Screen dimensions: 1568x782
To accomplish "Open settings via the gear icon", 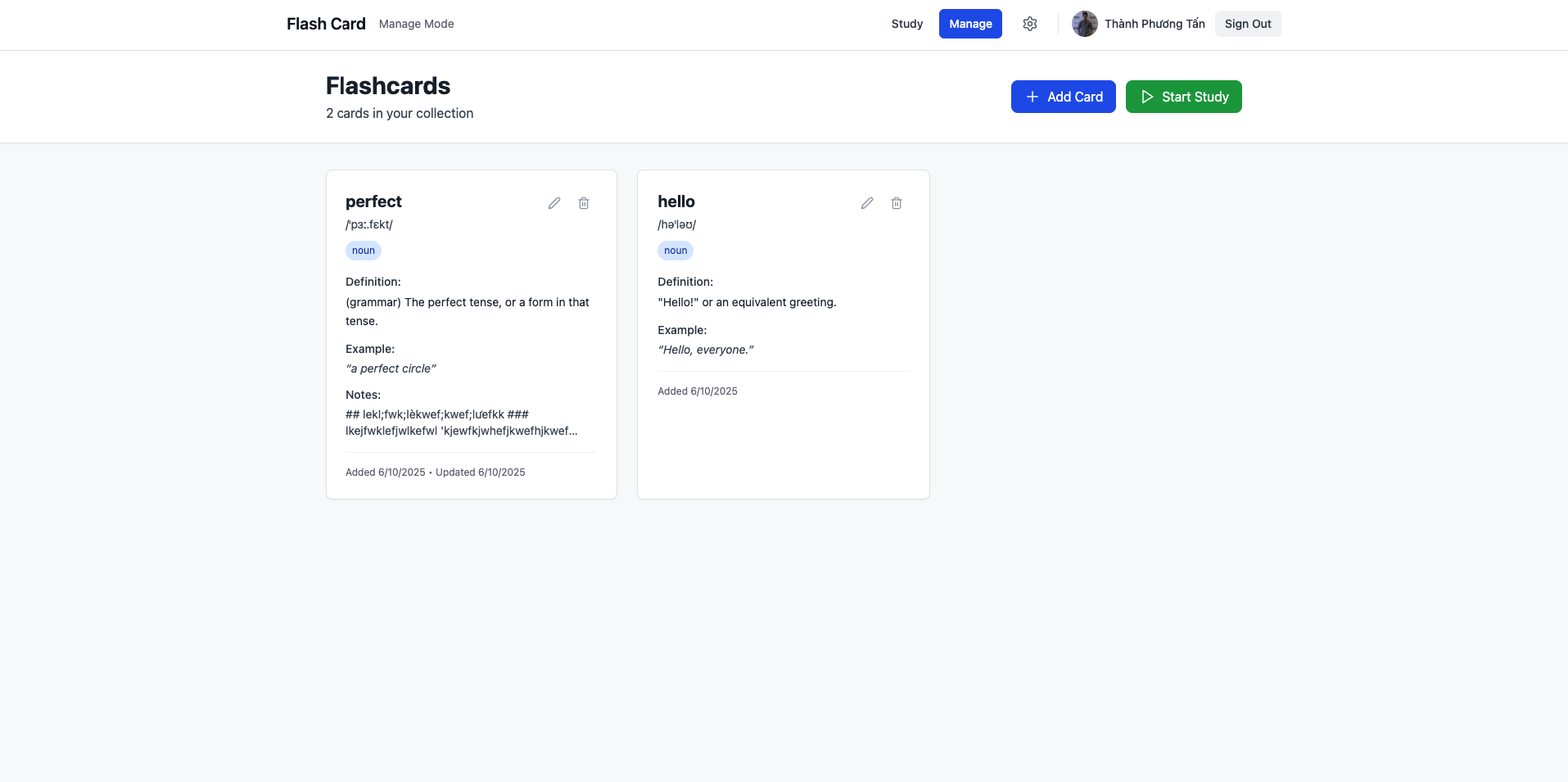I will pyautogui.click(x=1030, y=24).
